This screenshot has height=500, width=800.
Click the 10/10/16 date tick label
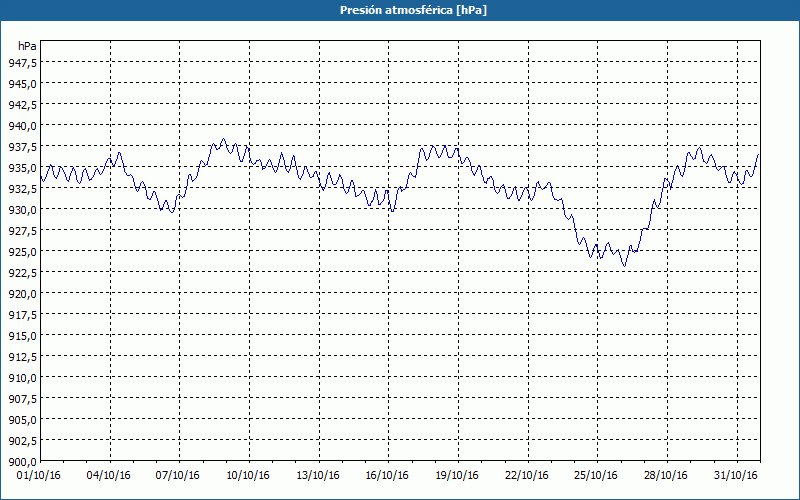coord(248,475)
